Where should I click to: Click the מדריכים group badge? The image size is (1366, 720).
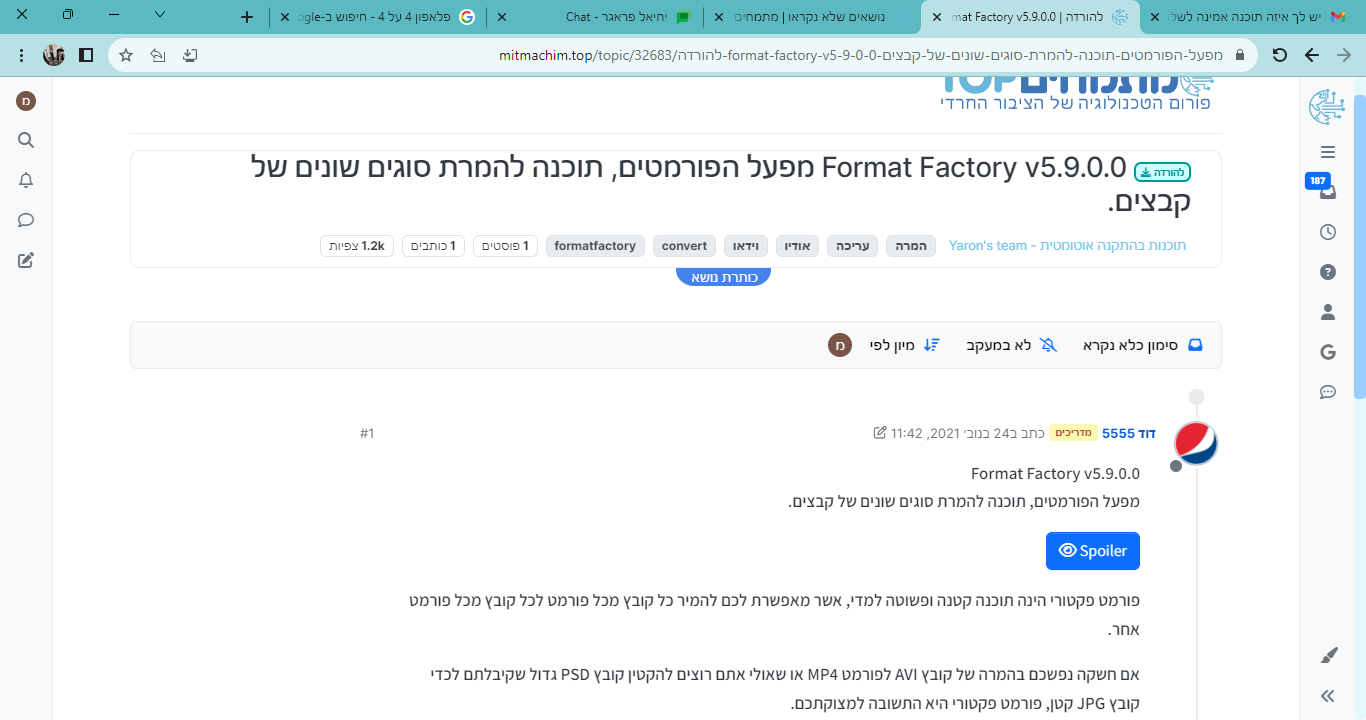point(1073,433)
